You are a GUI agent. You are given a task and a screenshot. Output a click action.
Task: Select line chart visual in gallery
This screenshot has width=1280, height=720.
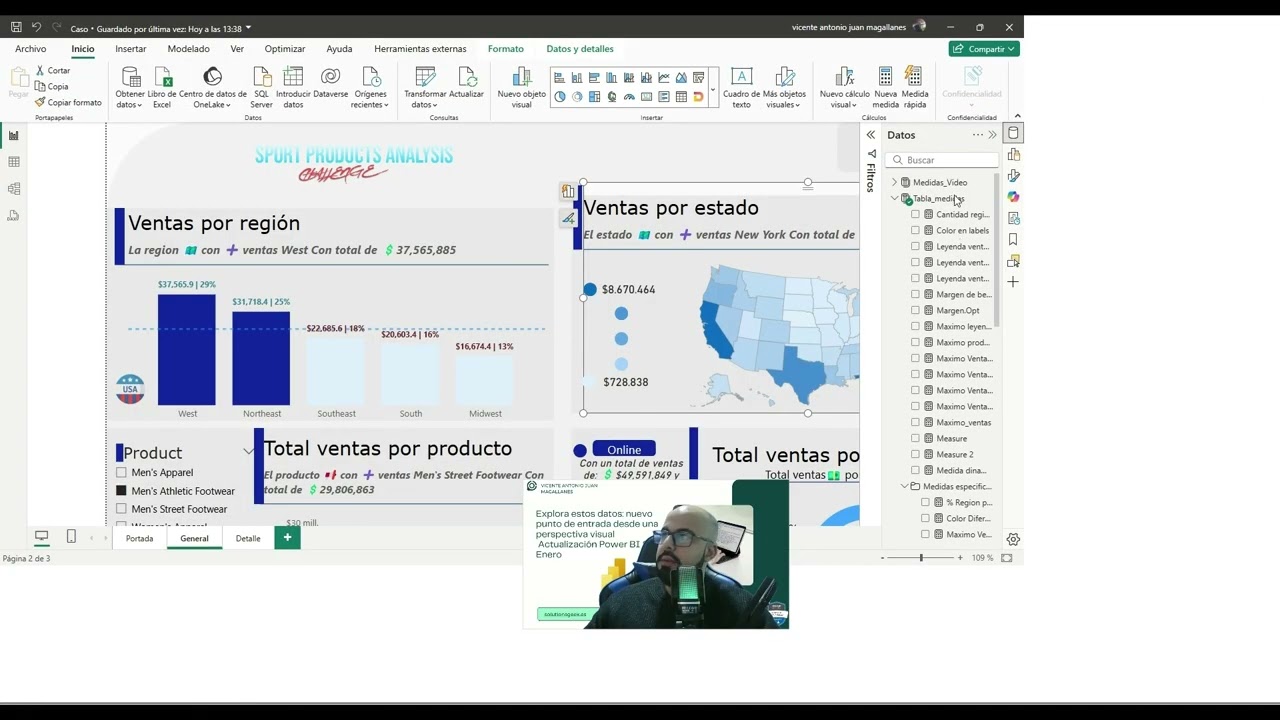[x=663, y=78]
